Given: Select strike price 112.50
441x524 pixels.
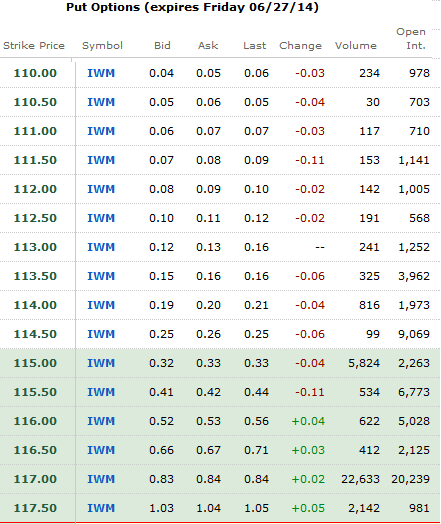Looking at the screenshot, I should click(x=35, y=218).
